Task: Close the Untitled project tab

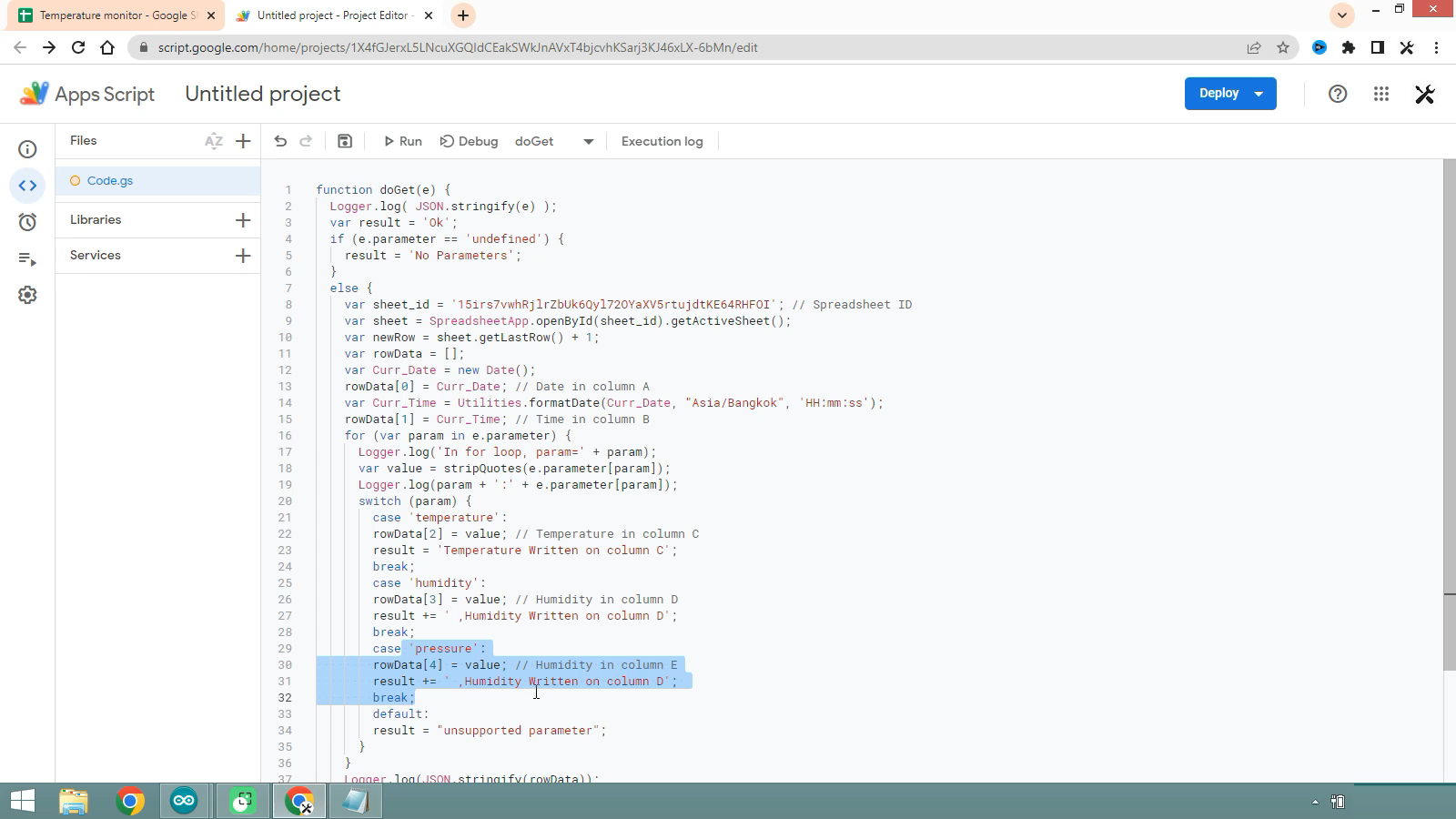Action: pos(430,15)
